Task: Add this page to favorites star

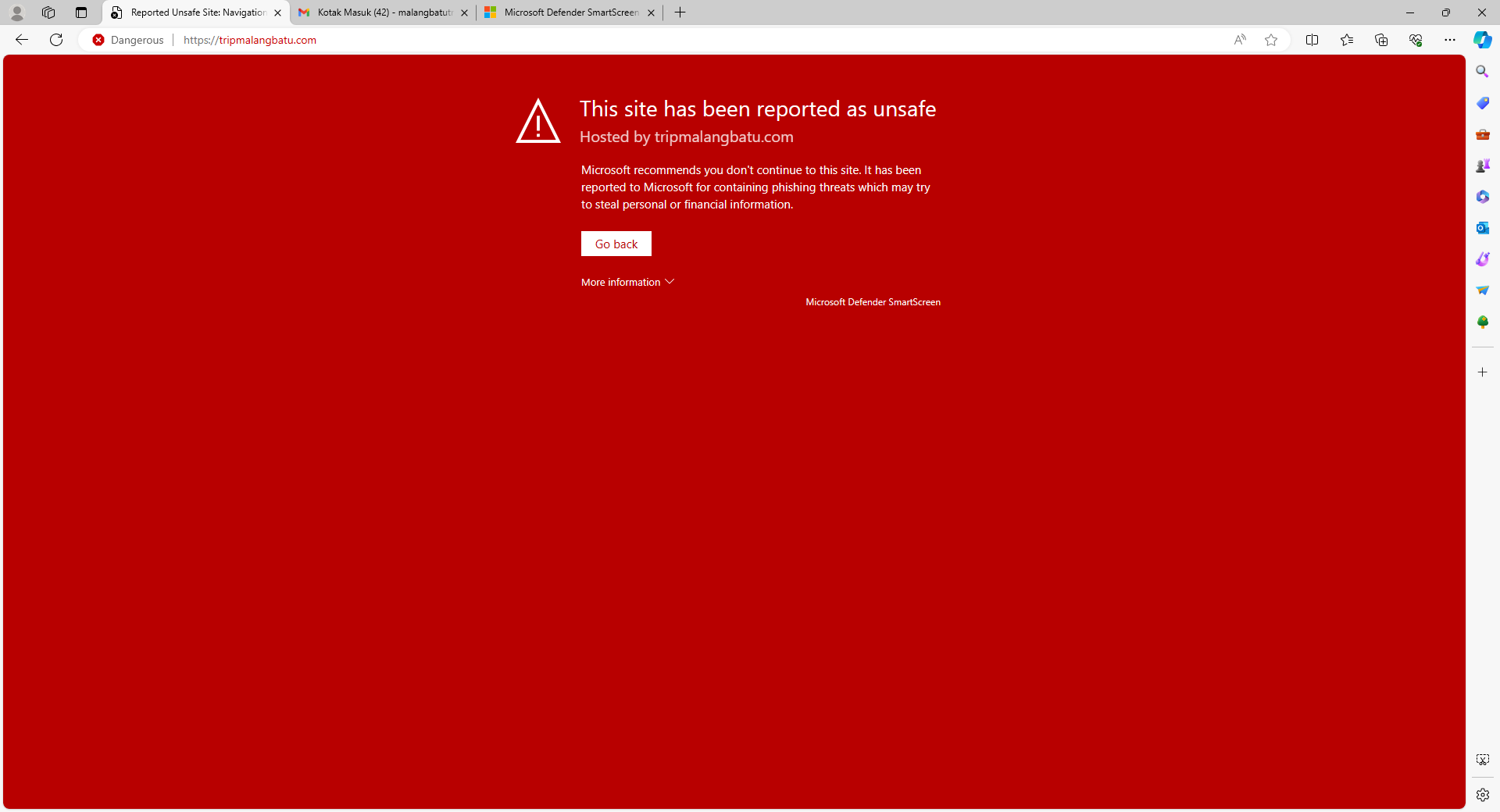Action: 1271,40
